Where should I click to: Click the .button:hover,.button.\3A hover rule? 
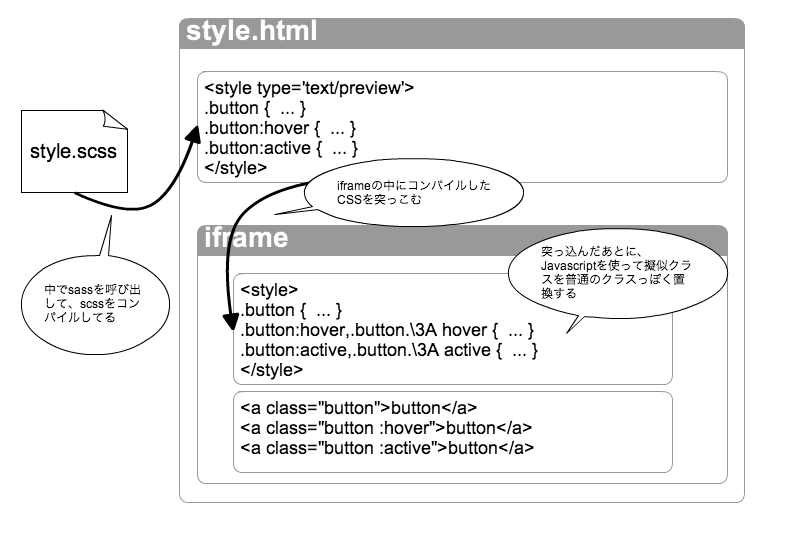point(387,330)
